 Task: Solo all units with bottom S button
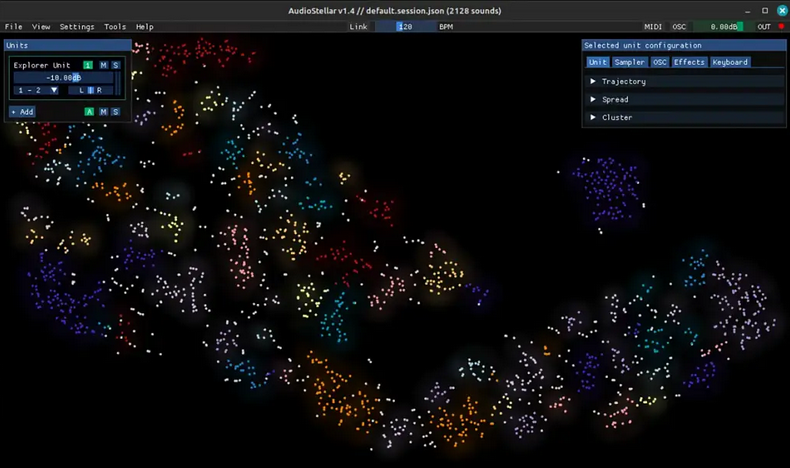[x=115, y=112]
